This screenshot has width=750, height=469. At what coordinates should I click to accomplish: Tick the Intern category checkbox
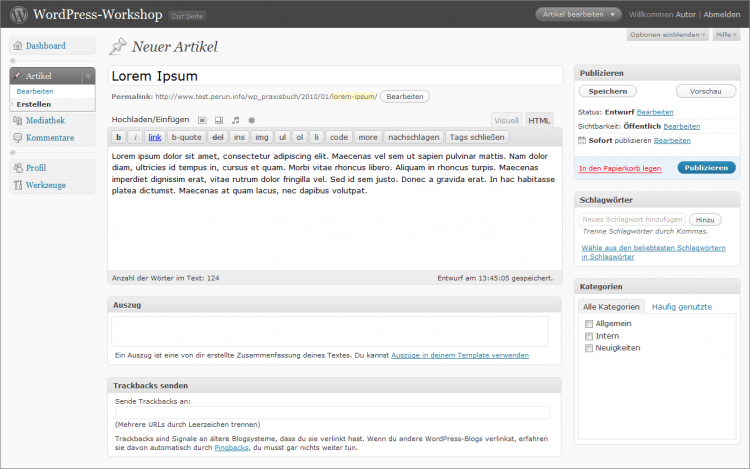pyautogui.click(x=588, y=337)
